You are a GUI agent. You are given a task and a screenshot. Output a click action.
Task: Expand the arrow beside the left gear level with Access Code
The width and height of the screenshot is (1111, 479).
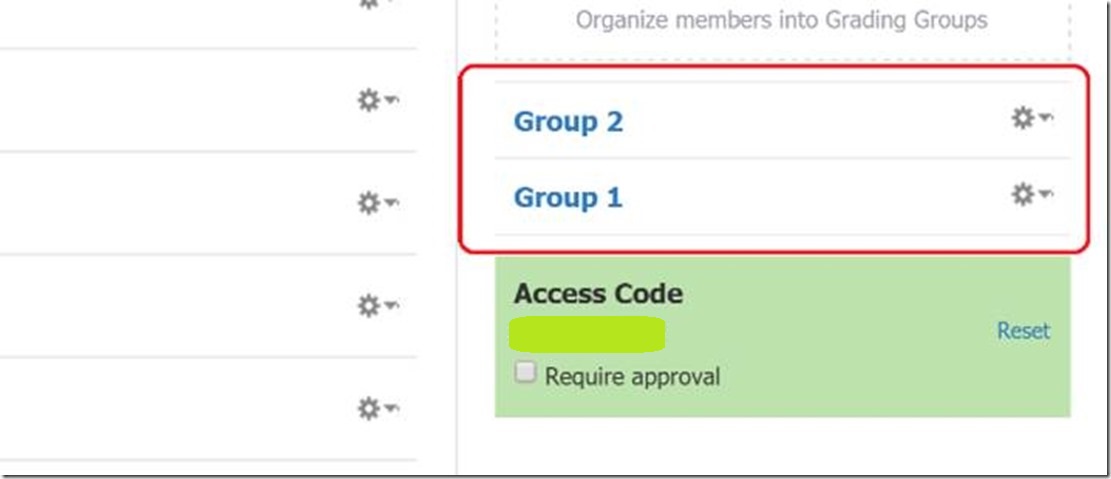(x=392, y=305)
